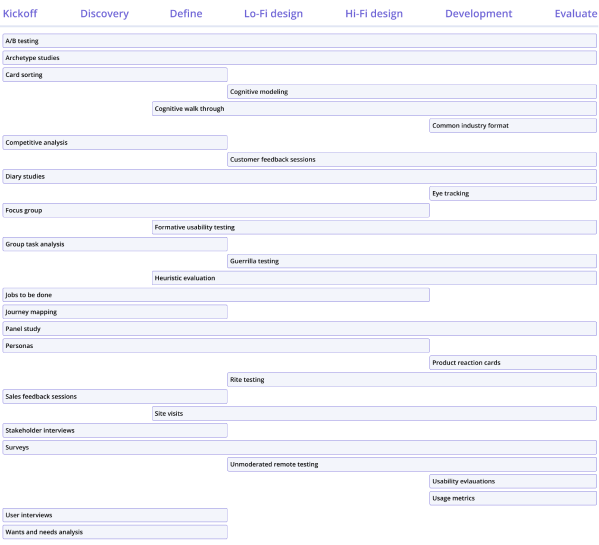Image resolution: width=599 pixels, height=545 pixels.
Task: Select the Wants and needs analysis bar
Action: tap(115, 532)
